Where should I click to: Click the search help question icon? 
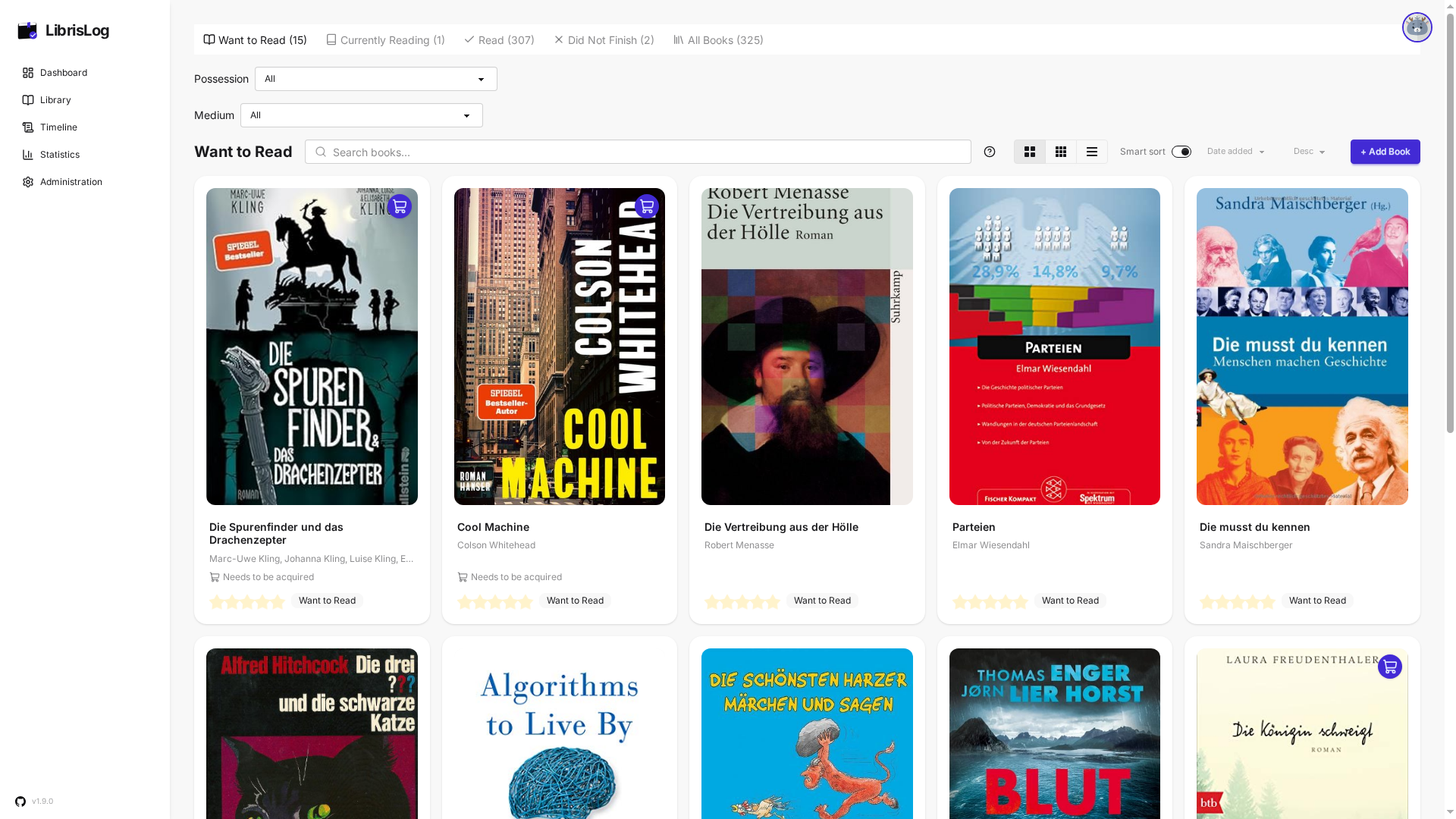[990, 152]
